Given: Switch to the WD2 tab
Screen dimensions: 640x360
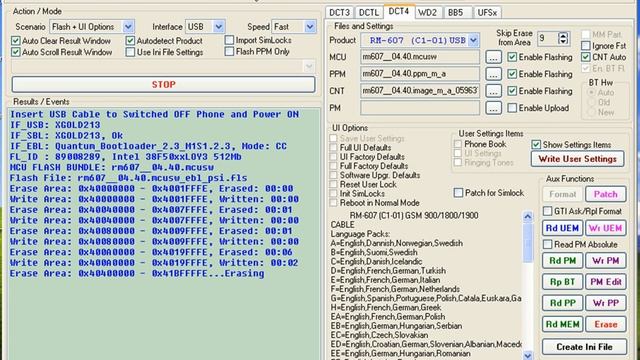Looking at the screenshot, I should click(427, 13).
